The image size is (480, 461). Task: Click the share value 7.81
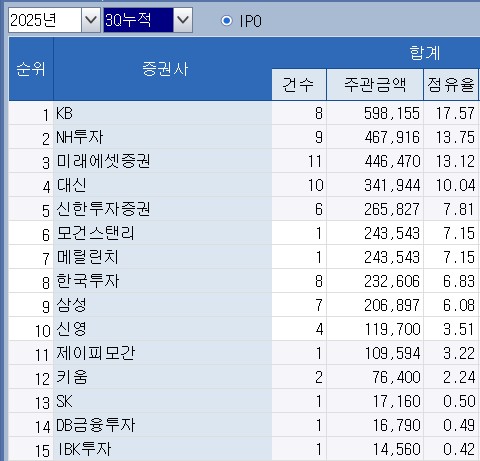click(x=459, y=209)
